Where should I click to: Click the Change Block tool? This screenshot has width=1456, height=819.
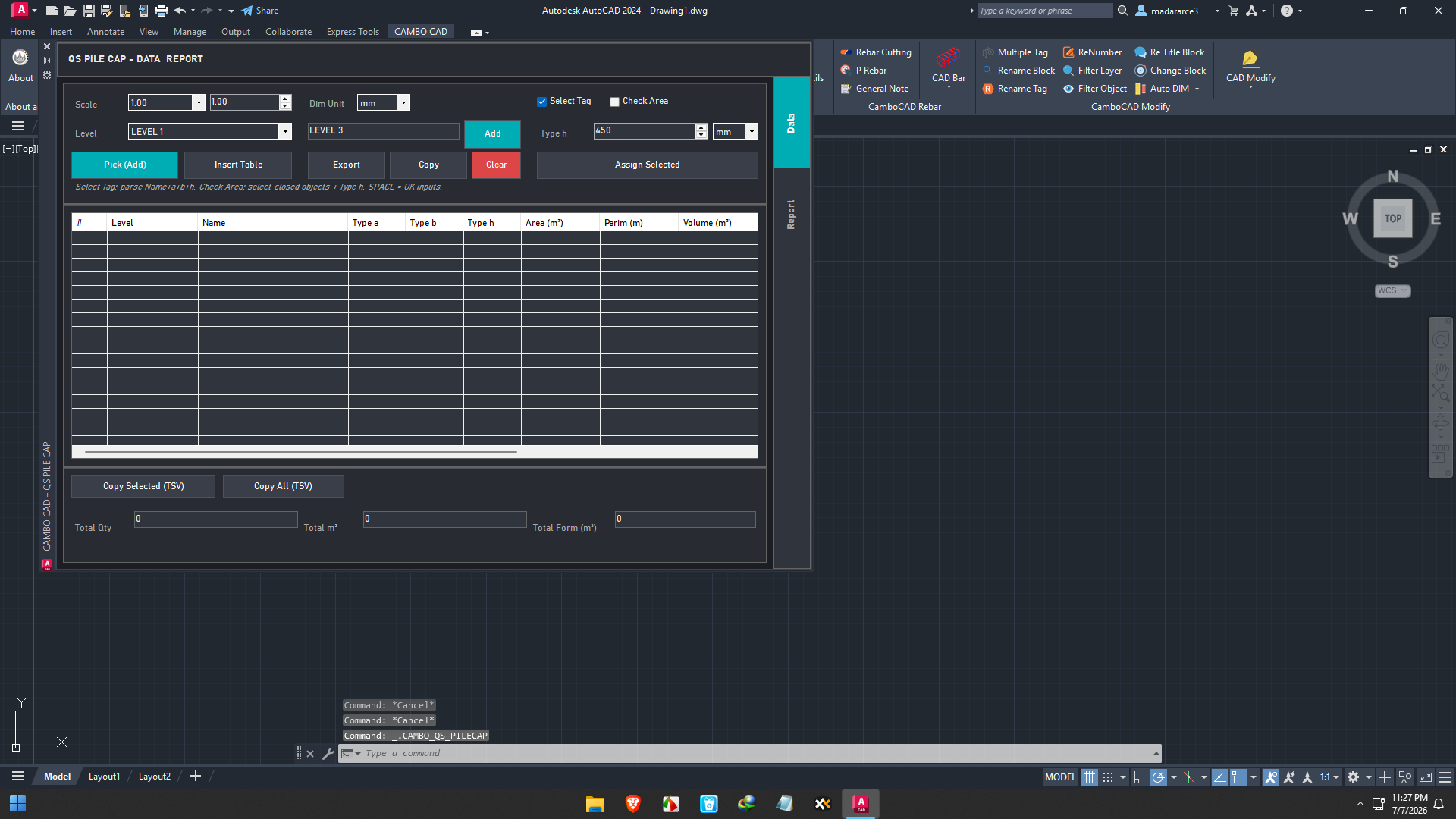point(1170,71)
